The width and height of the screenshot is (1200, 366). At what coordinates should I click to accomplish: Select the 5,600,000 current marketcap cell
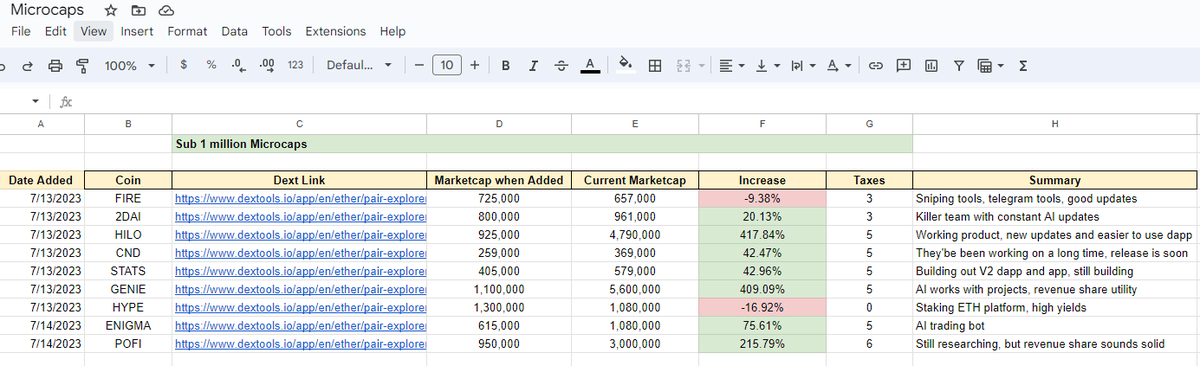point(635,289)
